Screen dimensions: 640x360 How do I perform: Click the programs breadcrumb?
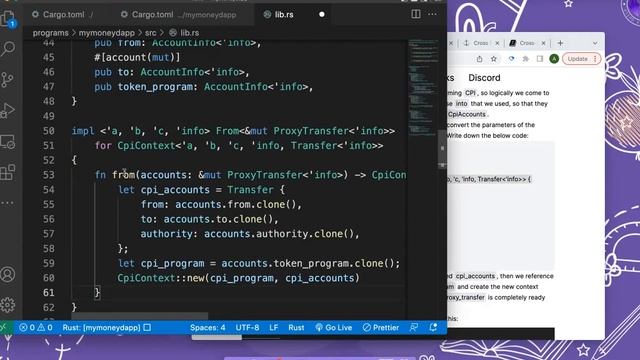pyautogui.click(x=51, y=33)
